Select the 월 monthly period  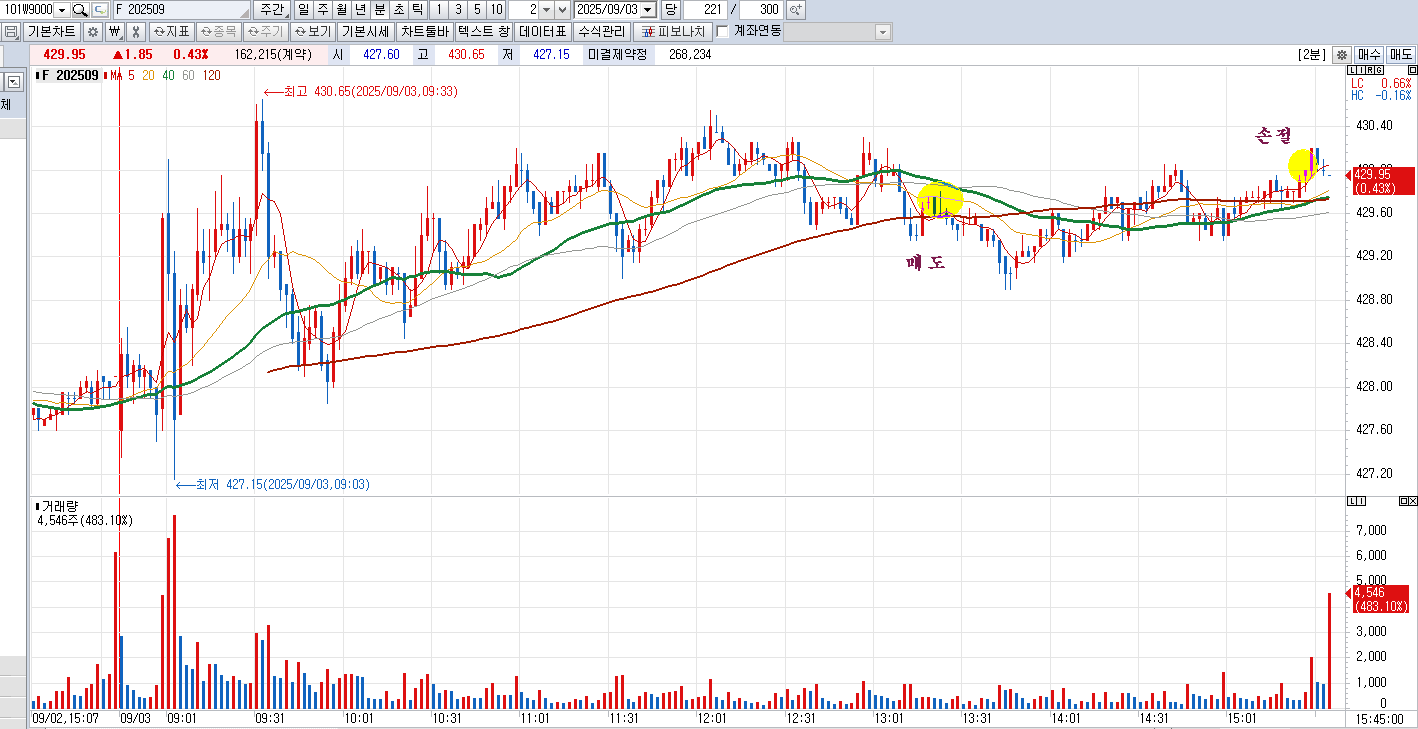342,10
